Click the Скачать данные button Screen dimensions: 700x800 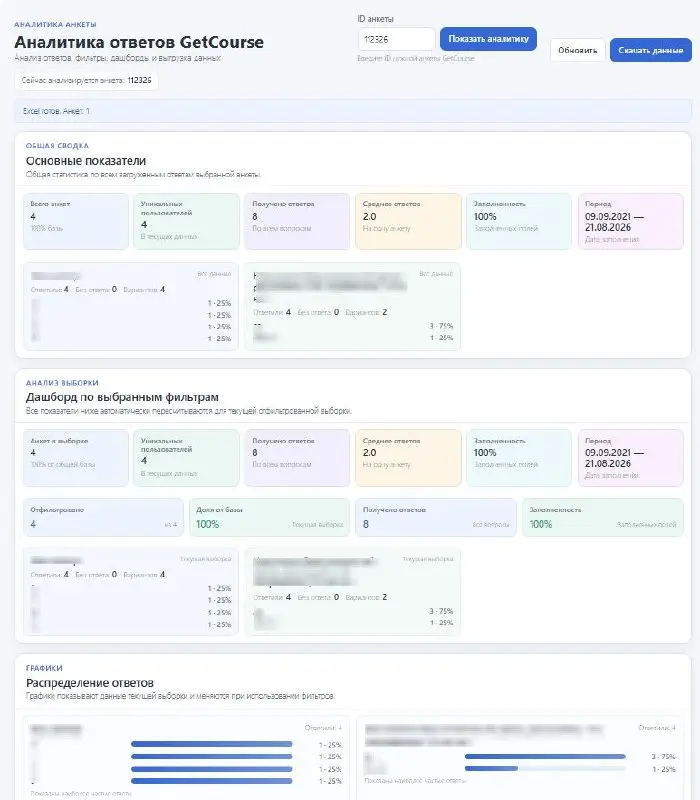coord(651,50)
